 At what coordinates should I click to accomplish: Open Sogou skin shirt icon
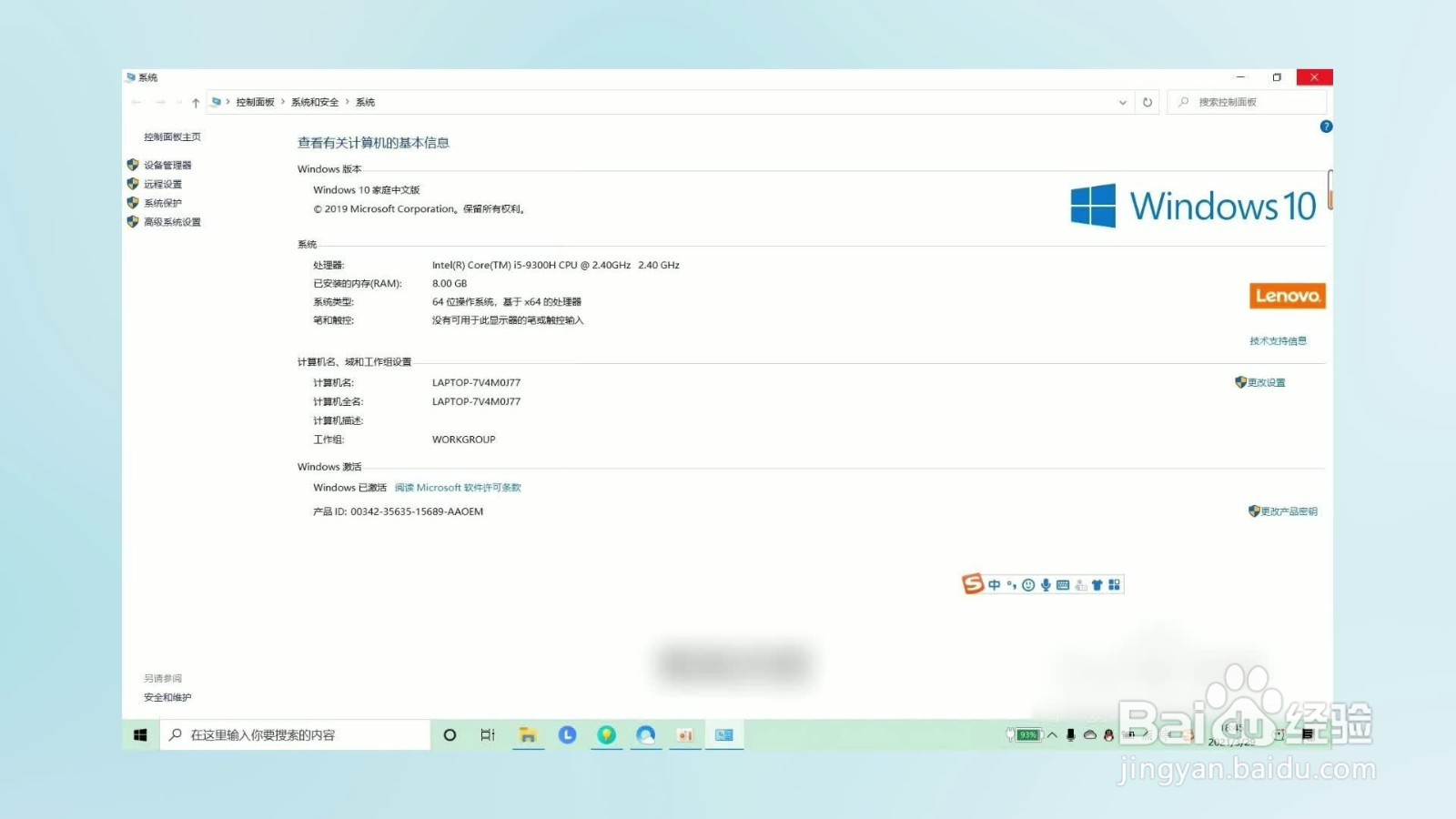click(1097, 585)
